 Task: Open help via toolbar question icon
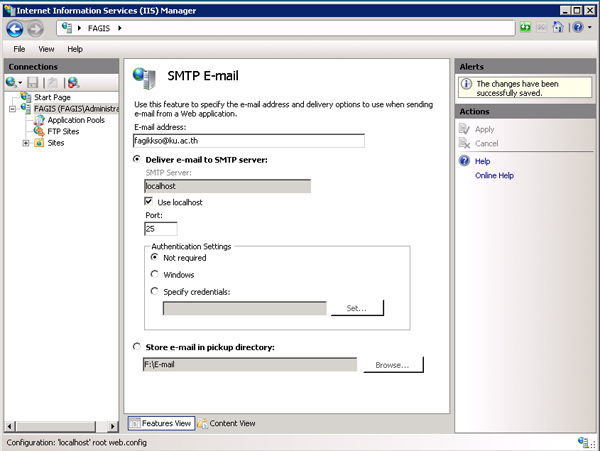point(578,27)
